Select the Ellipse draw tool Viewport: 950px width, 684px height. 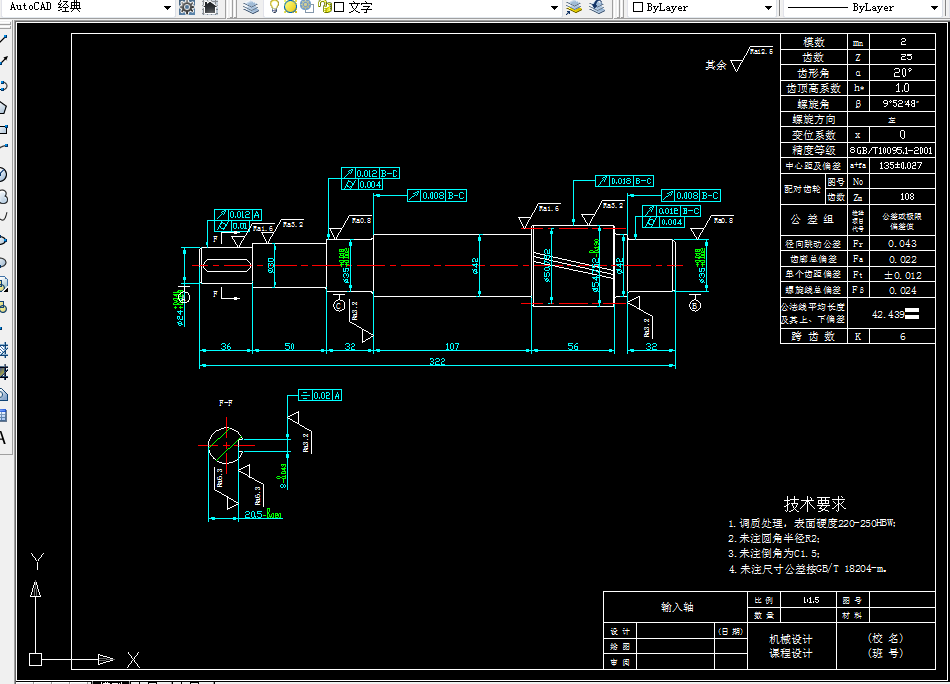pos(3,241)
